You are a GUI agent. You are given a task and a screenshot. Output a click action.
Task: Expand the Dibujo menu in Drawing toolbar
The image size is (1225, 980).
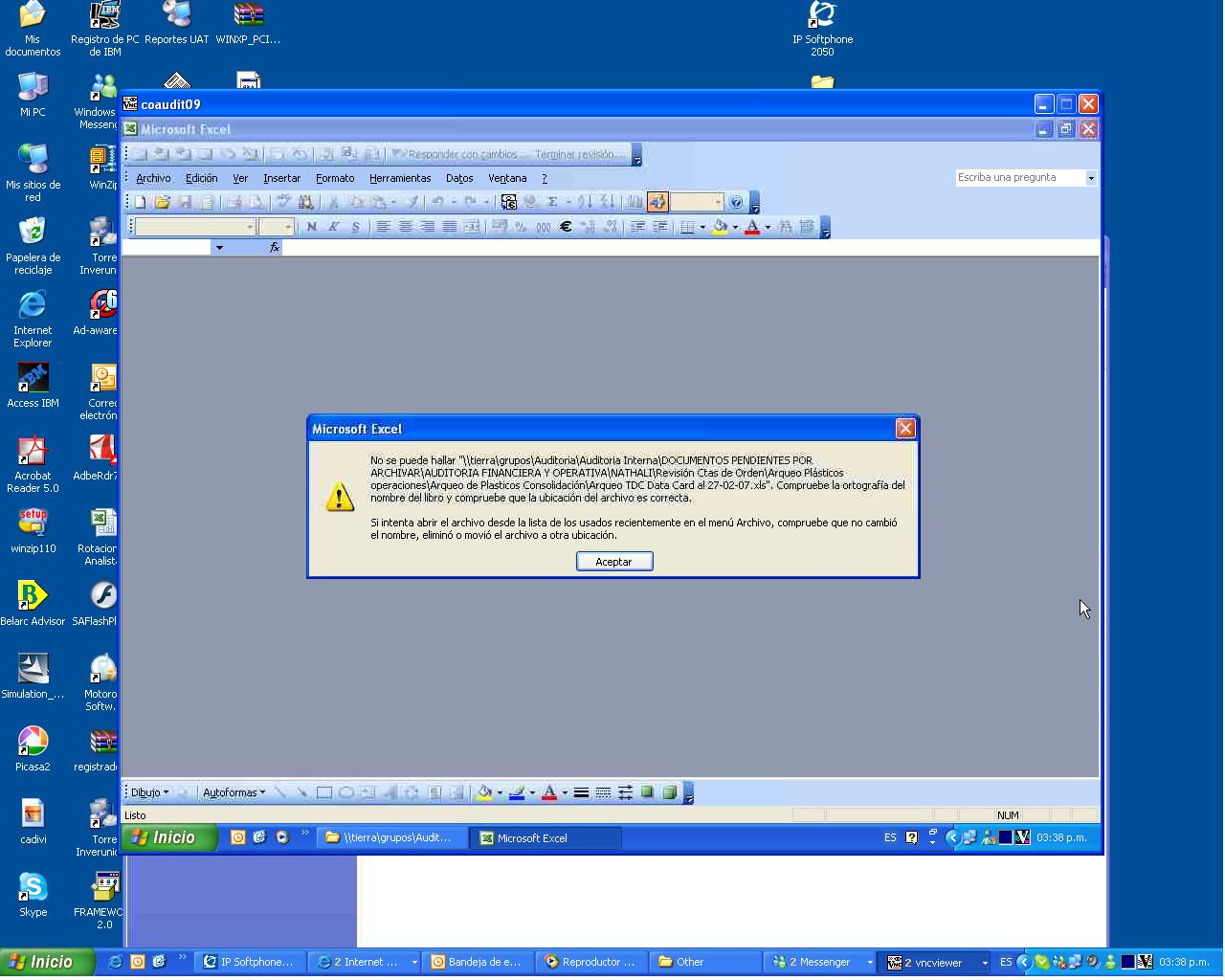[150, 792]
